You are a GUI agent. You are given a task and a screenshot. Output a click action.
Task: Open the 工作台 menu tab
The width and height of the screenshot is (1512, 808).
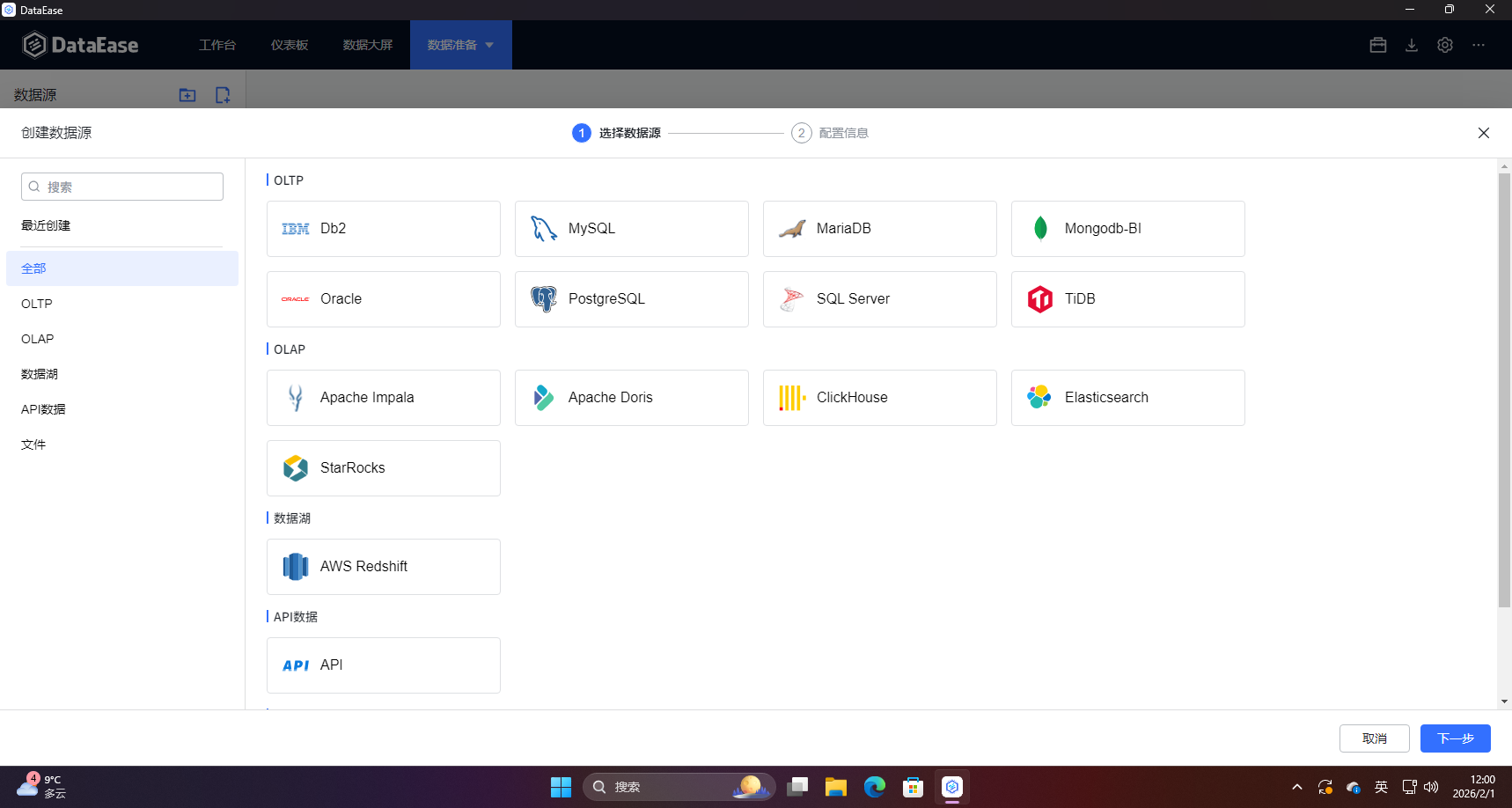point(217,45)
